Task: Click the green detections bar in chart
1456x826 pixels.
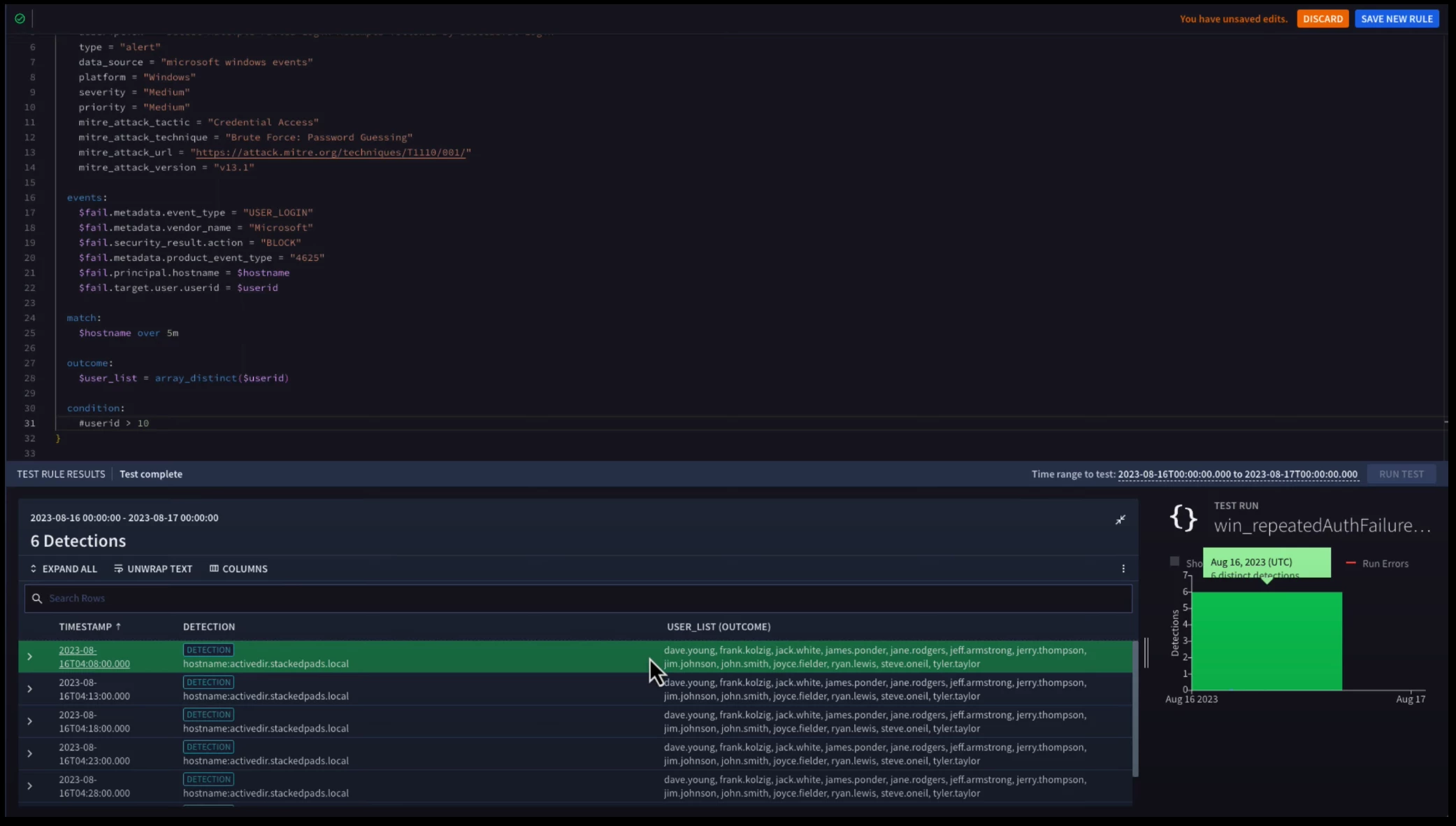Action: (1267, 641)
